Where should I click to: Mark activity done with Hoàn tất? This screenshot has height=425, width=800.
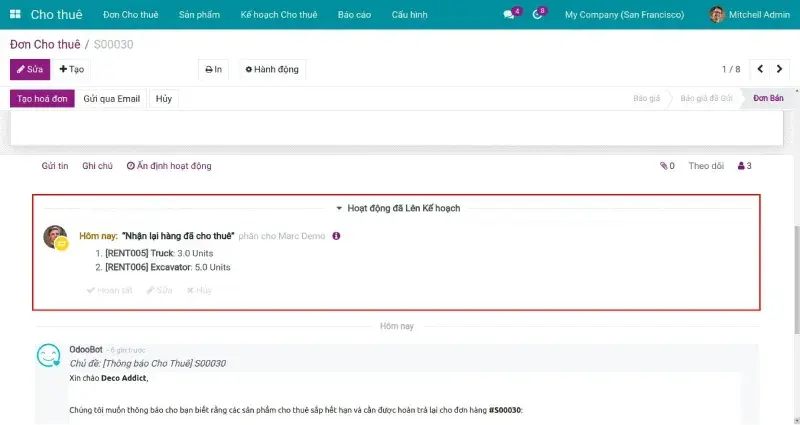(x=109, y=290)
